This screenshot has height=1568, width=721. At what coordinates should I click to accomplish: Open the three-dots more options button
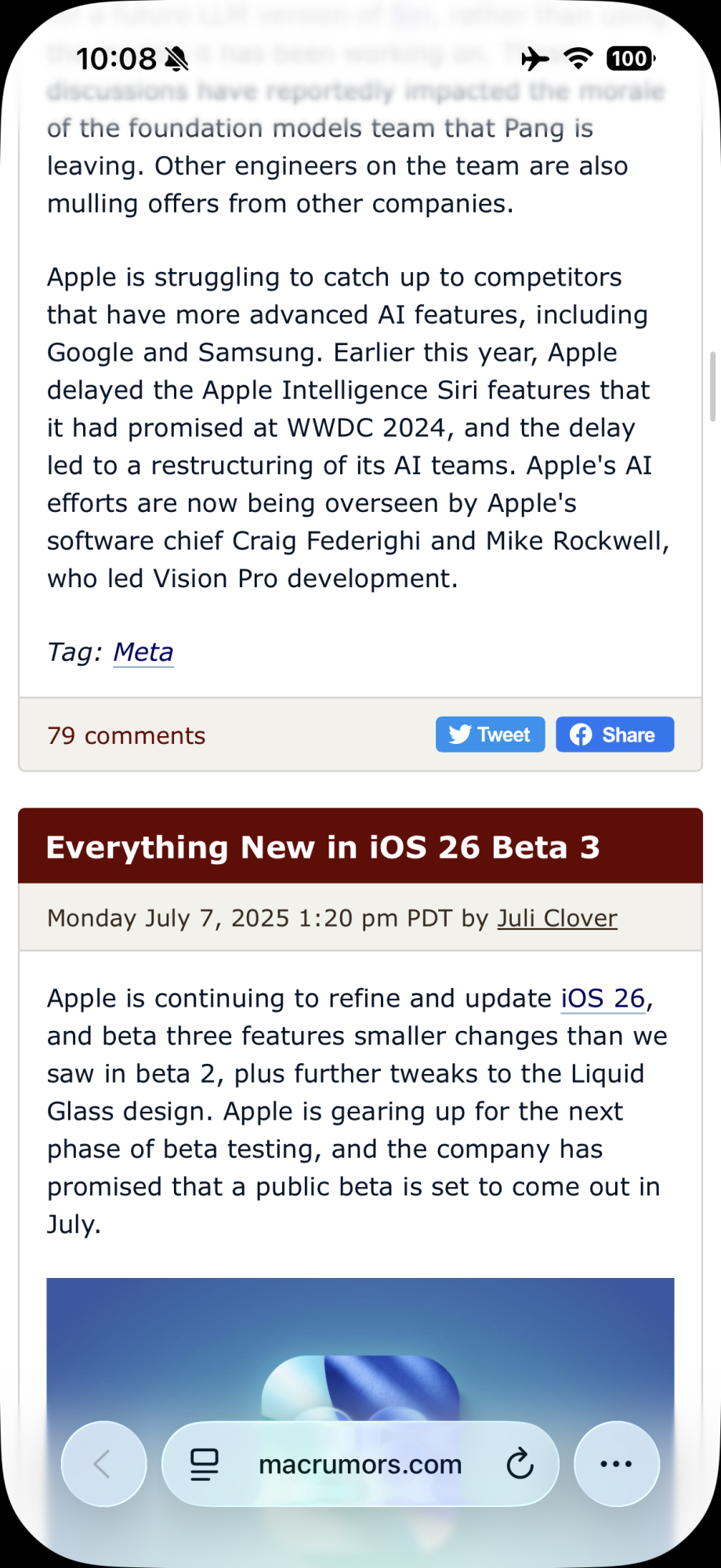(x=616, y=1464)
